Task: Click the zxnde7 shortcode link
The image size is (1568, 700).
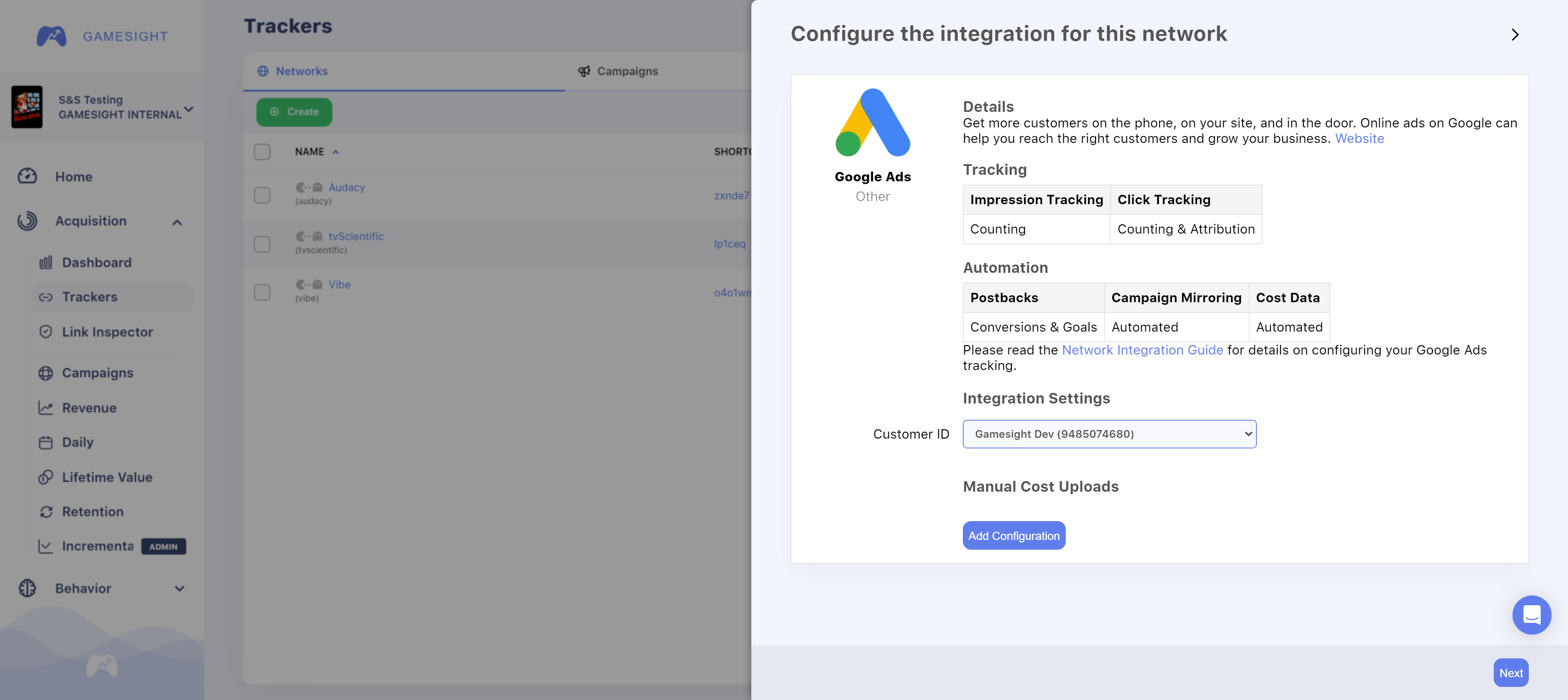Action: point(732,195)
